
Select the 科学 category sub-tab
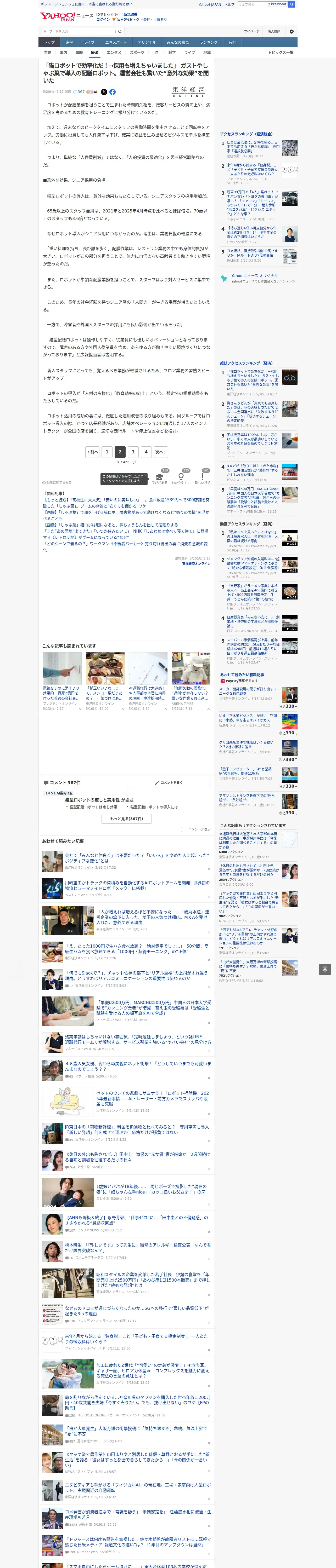pos(172,53)
